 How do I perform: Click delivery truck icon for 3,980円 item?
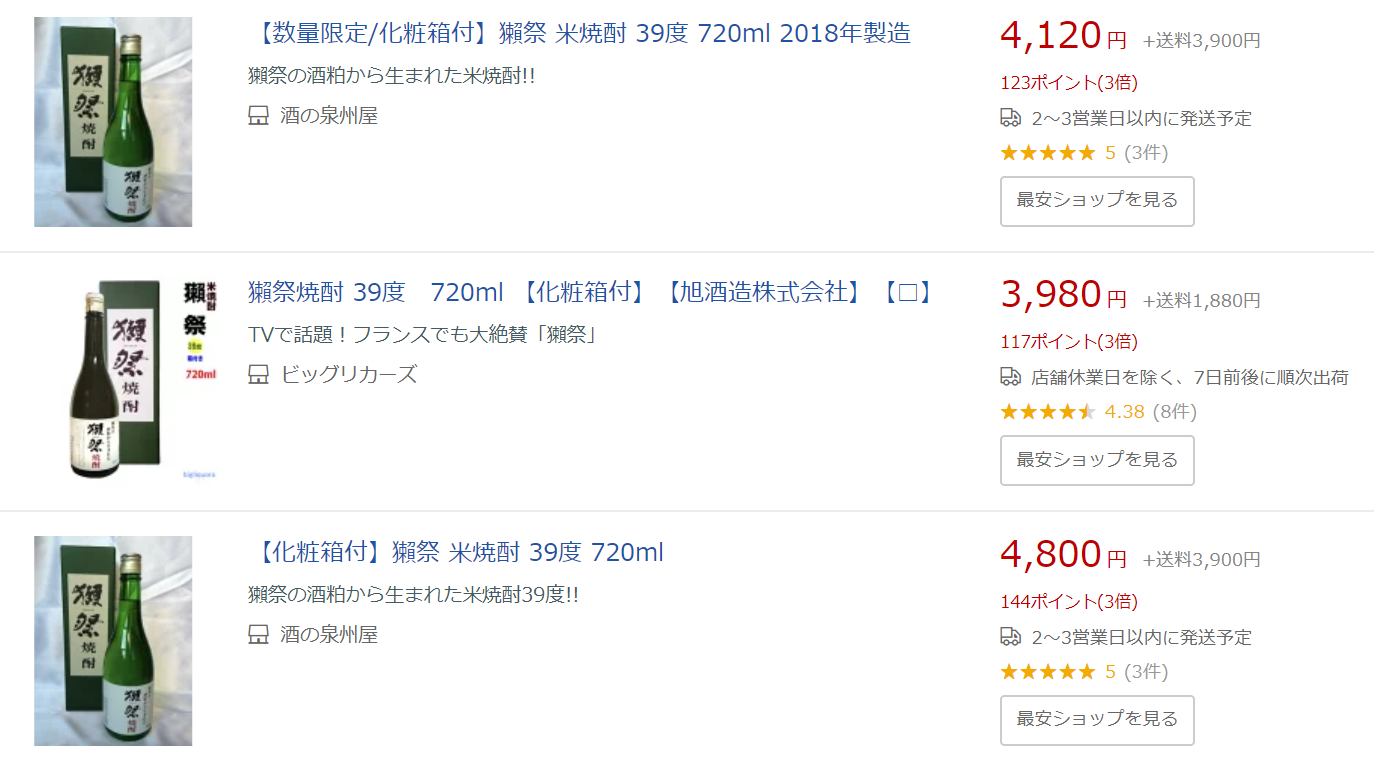(1010, 377)
